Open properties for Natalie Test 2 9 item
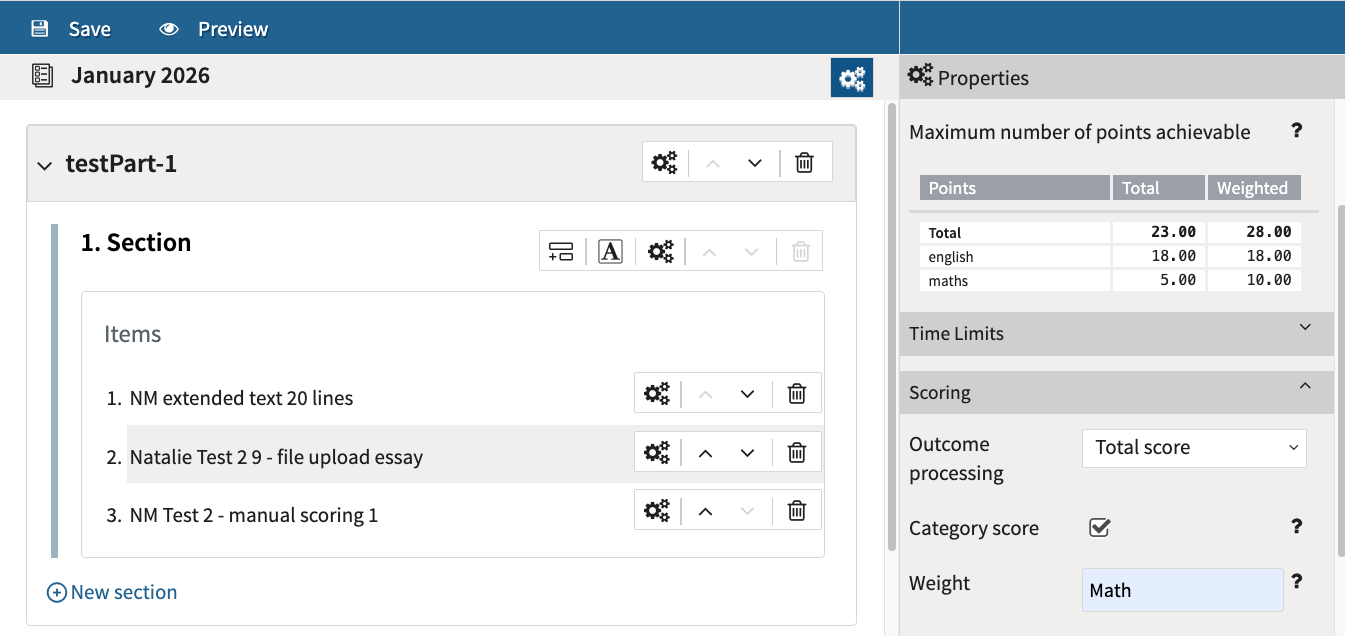Image resolution: width=1345 pixels, height=636 pixels. (656, 453)
